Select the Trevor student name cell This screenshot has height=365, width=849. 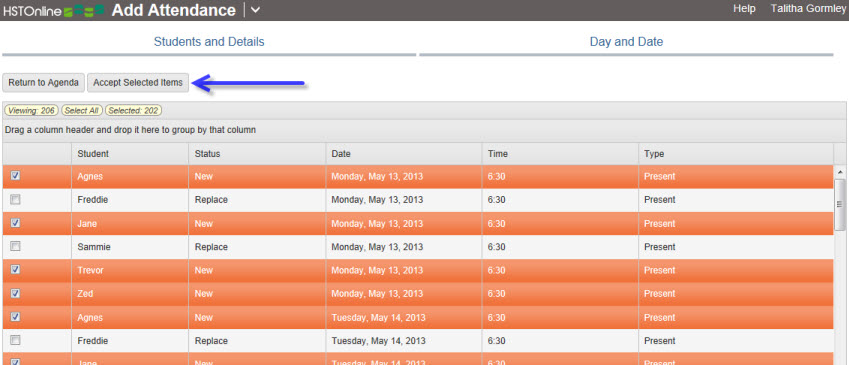pos(130,270)
